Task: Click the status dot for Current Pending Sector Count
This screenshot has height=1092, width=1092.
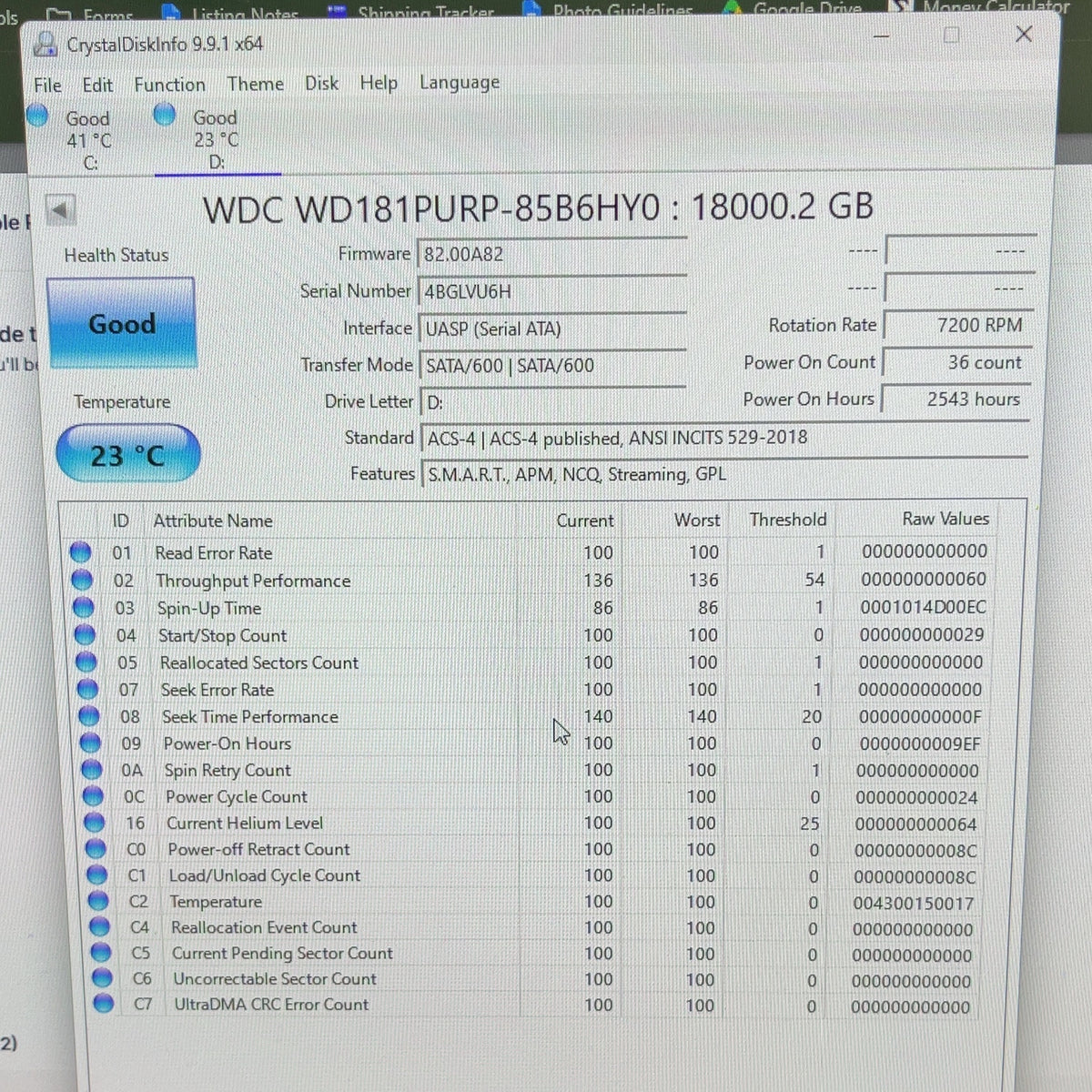Action: 102,952
